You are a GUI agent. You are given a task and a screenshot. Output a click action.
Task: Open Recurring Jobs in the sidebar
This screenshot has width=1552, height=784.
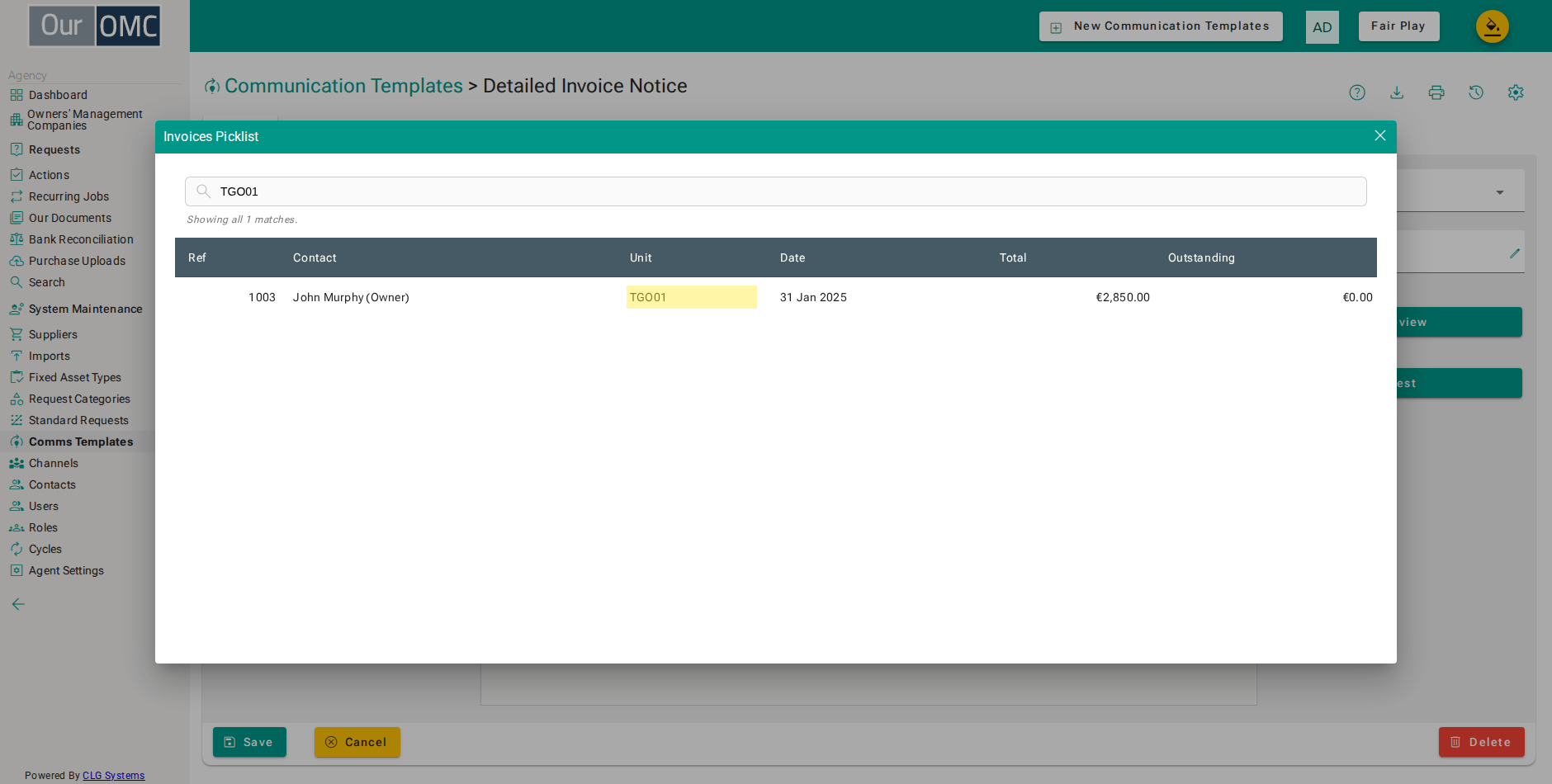click(69, 196)
